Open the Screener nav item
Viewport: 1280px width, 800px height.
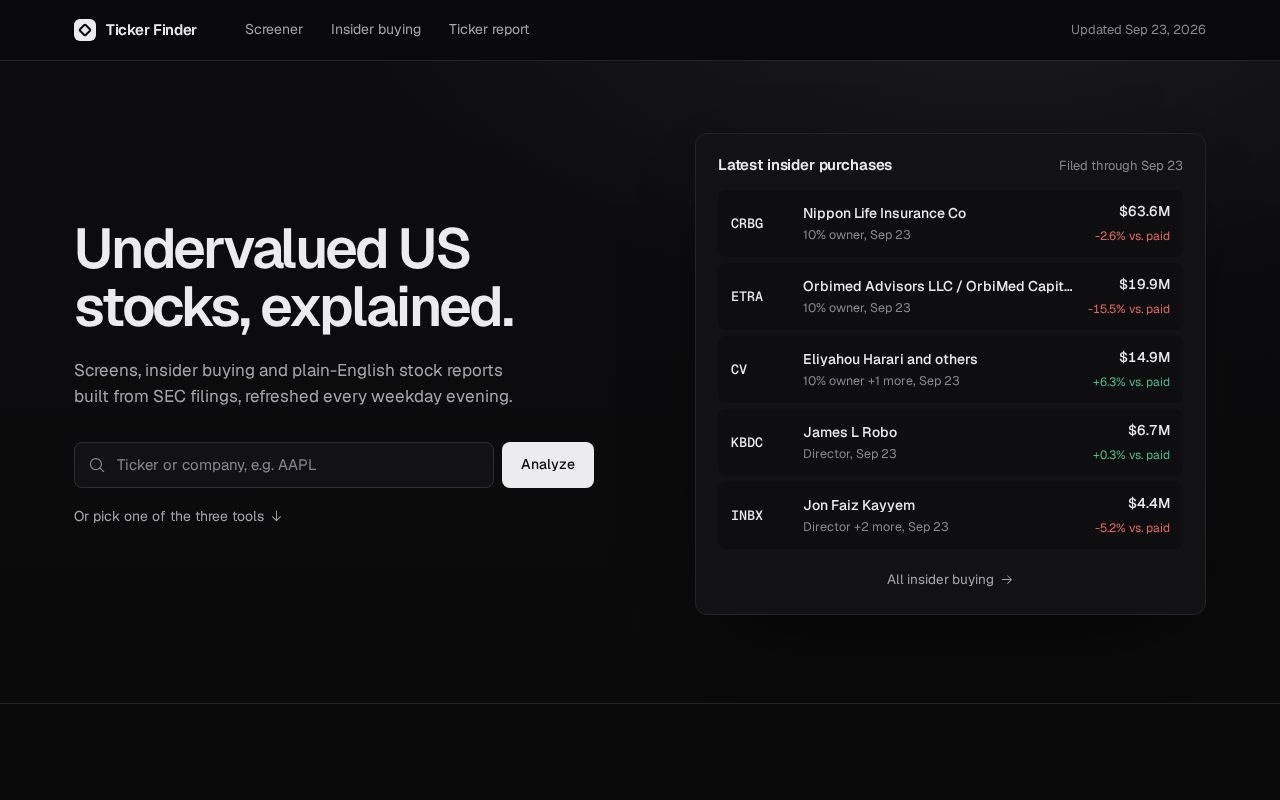274,30
